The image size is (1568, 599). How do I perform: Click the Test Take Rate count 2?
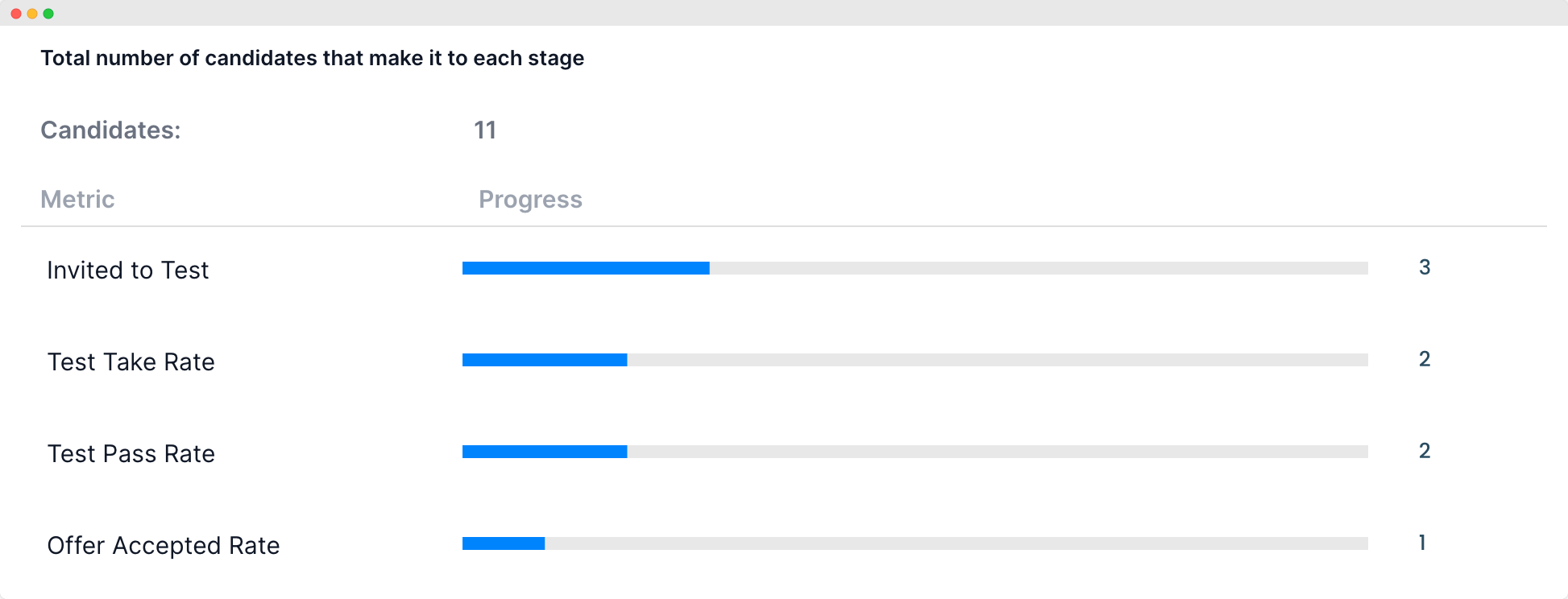1425,359
